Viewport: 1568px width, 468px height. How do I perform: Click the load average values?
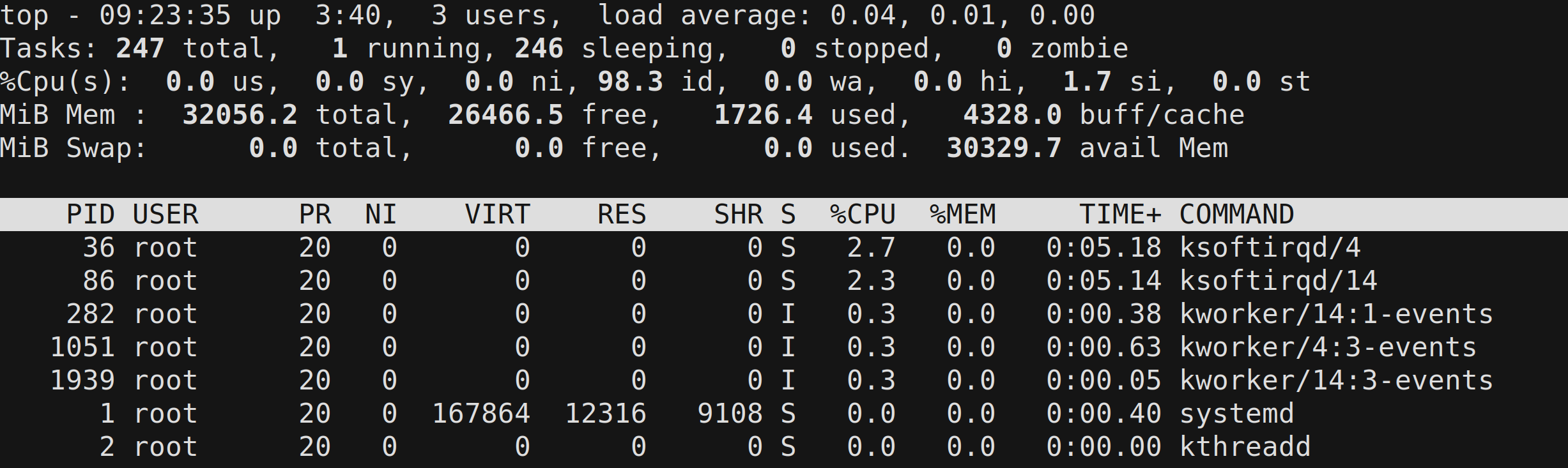point(963,15)
